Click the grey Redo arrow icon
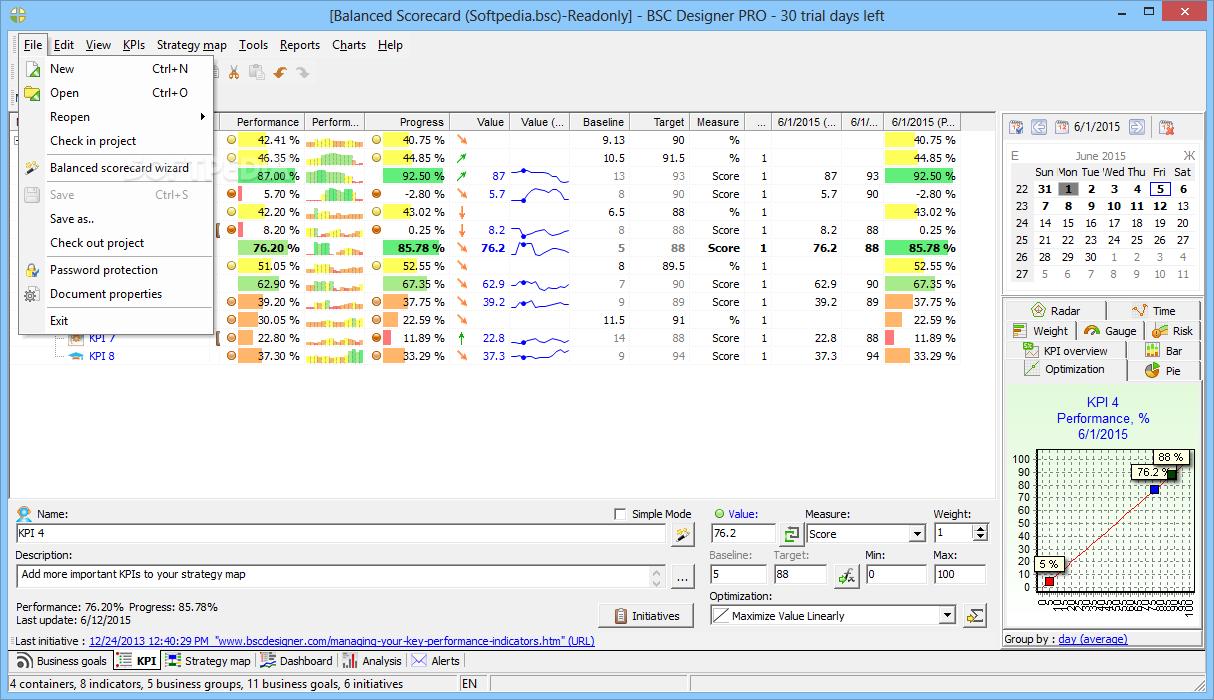 pos(302,72)
